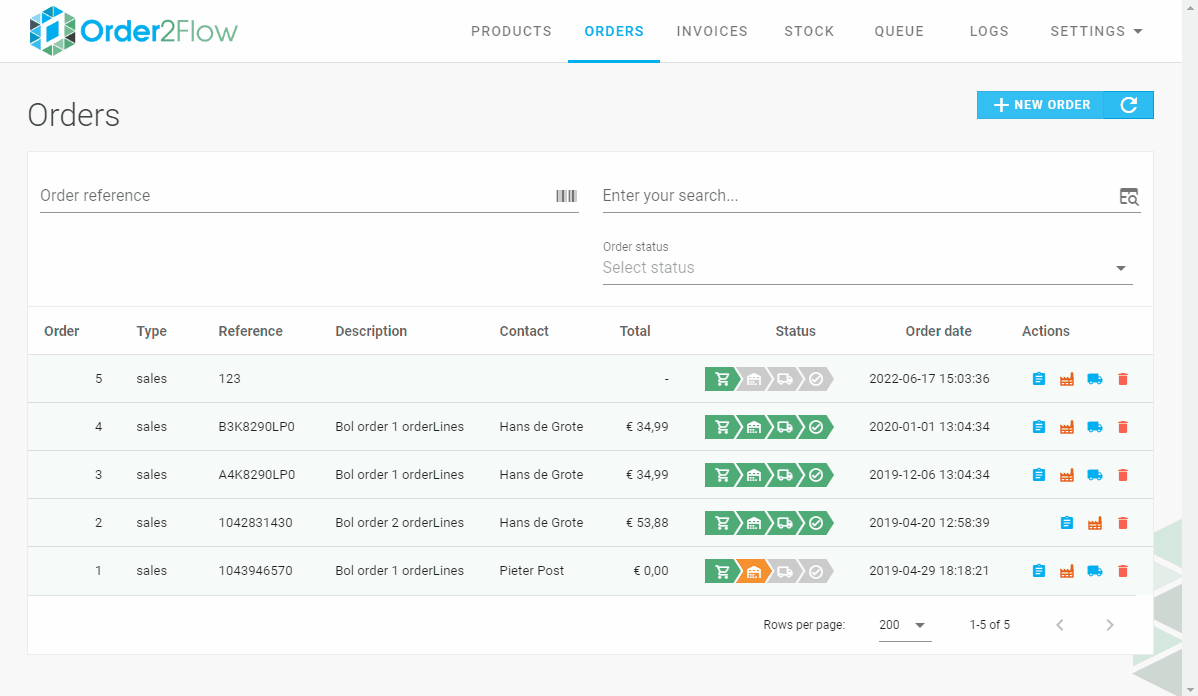This screenshot has width=1198, height=696.
Task: Delete order 5 with the red trash icon
Action: tap(1123, 379)
